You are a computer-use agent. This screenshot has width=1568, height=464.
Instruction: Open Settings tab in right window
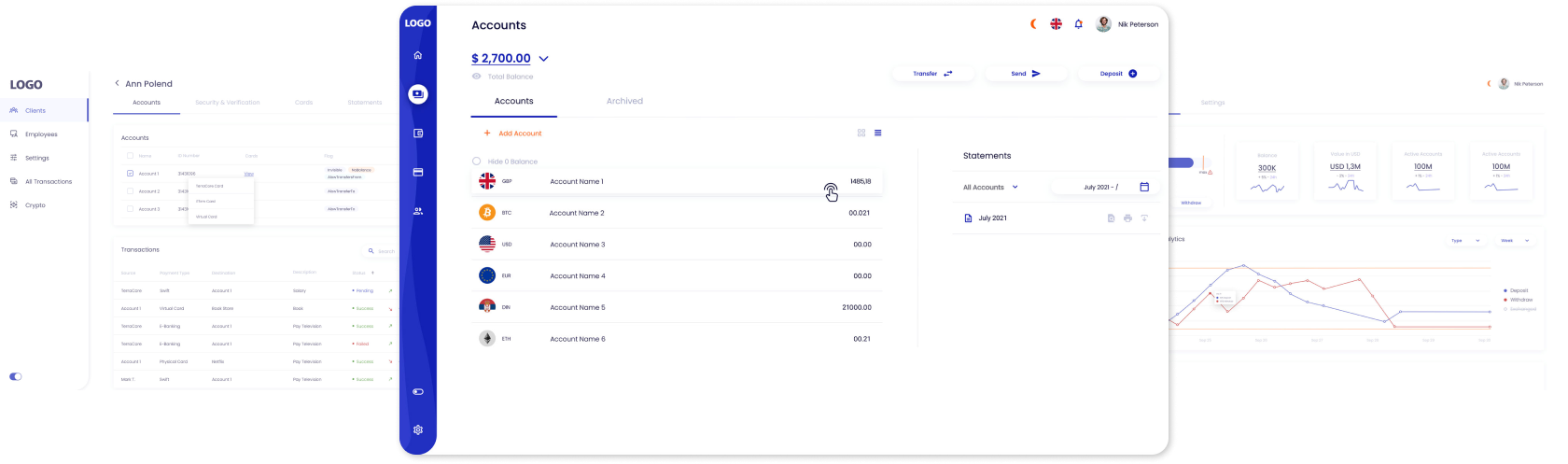click(1212, 103)
